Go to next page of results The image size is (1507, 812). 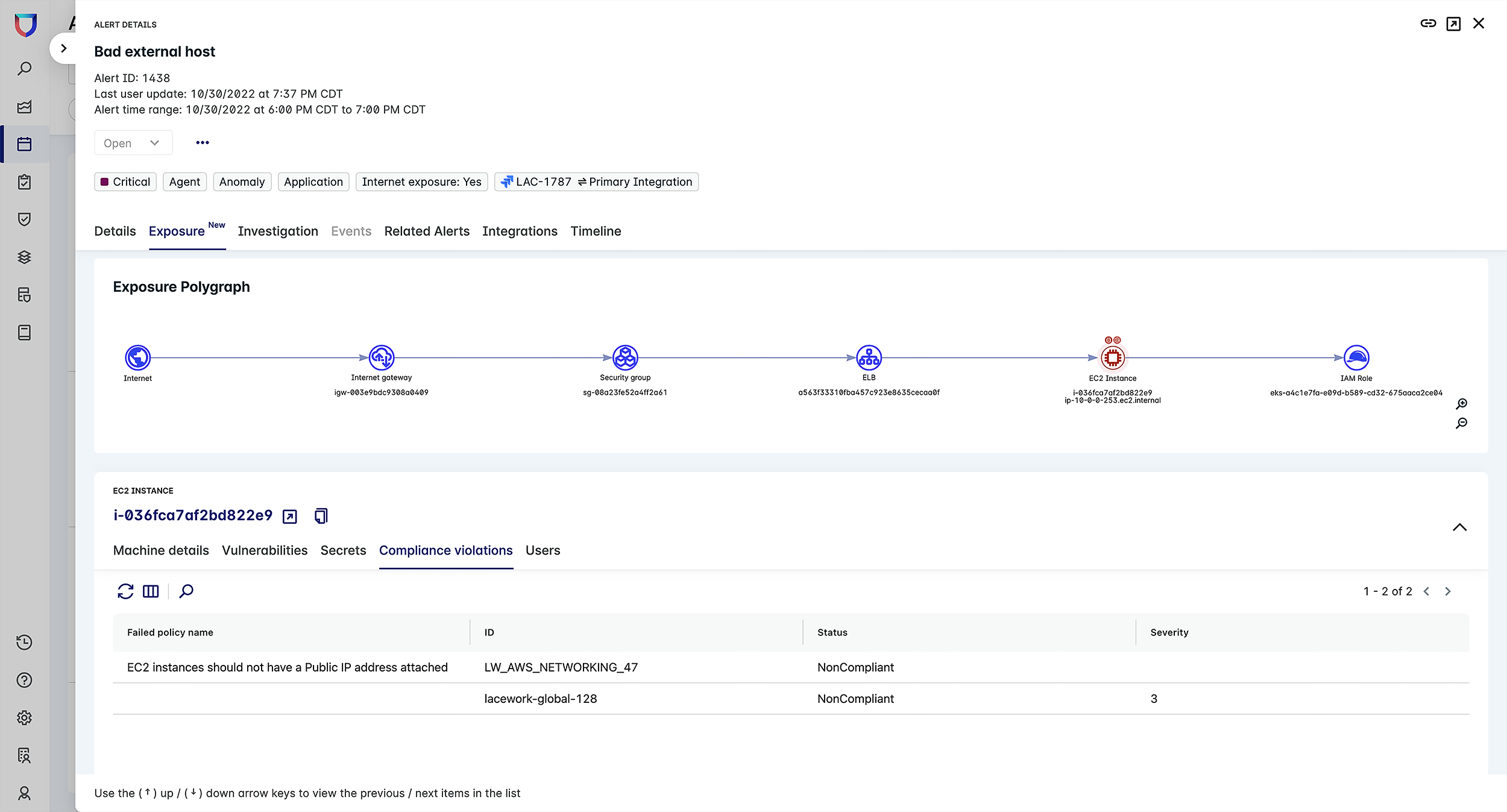pos(1448,591)
